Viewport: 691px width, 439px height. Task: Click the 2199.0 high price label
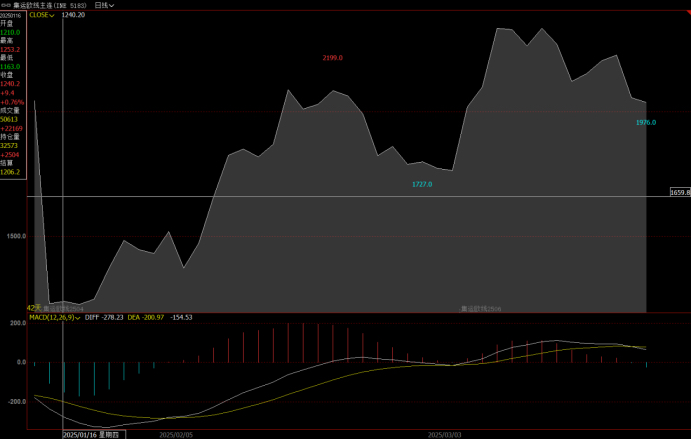[332, 58]
